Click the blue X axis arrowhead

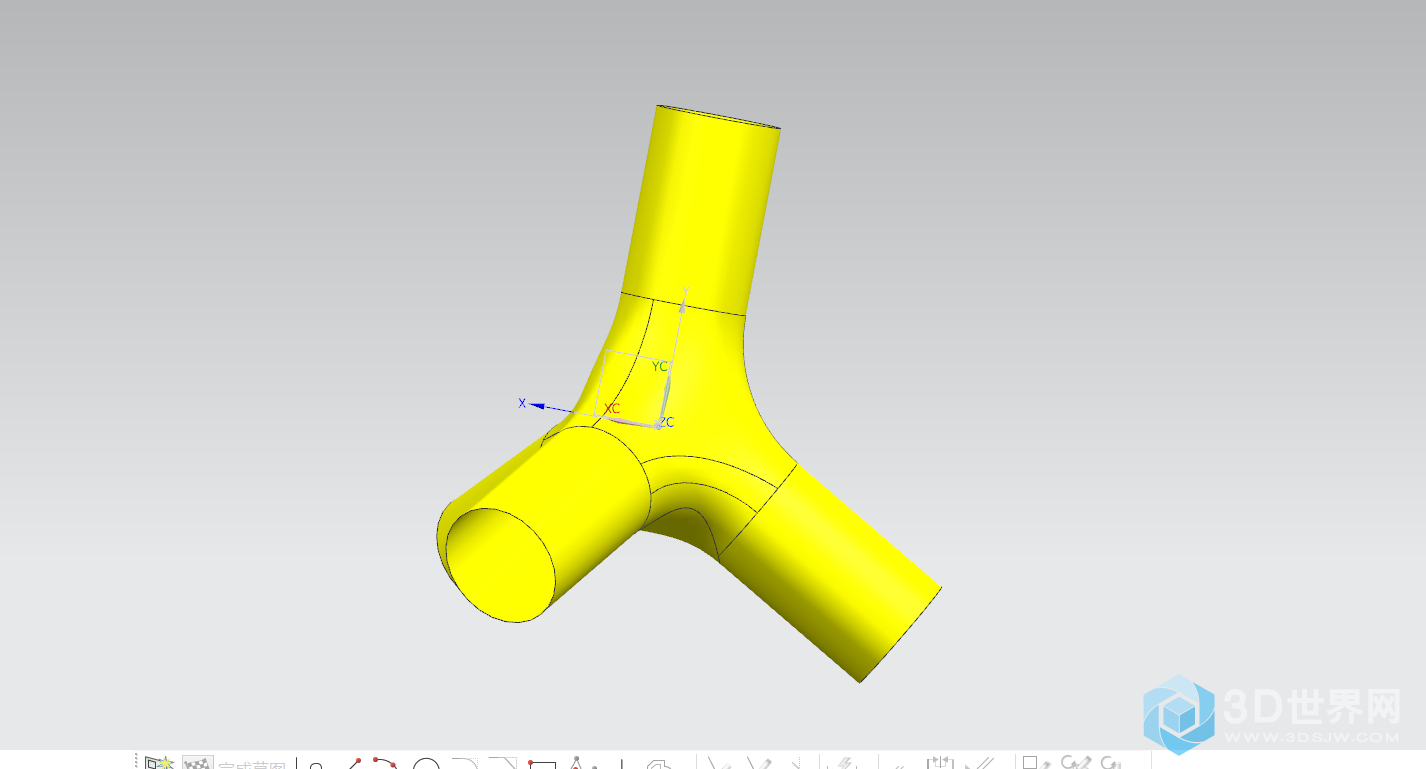click(537, 406)
